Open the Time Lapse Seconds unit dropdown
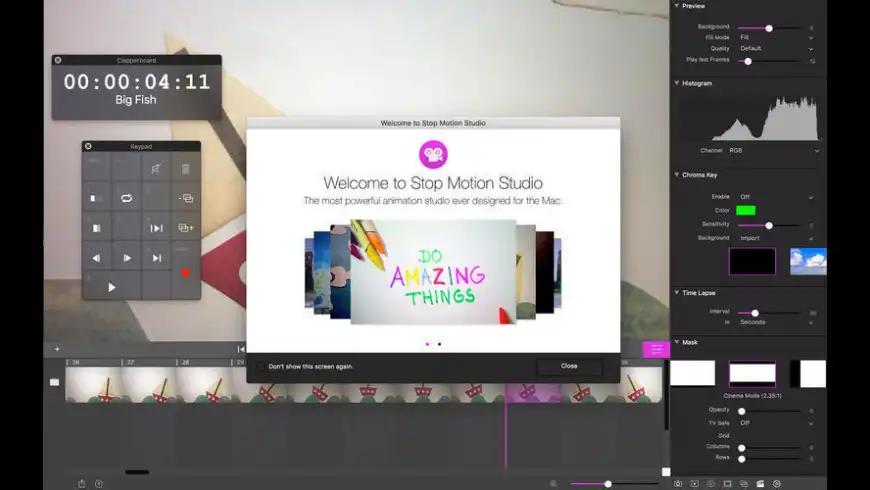This screenshot has width=870, height=490. pyautogui.click(x=776, y=322)
